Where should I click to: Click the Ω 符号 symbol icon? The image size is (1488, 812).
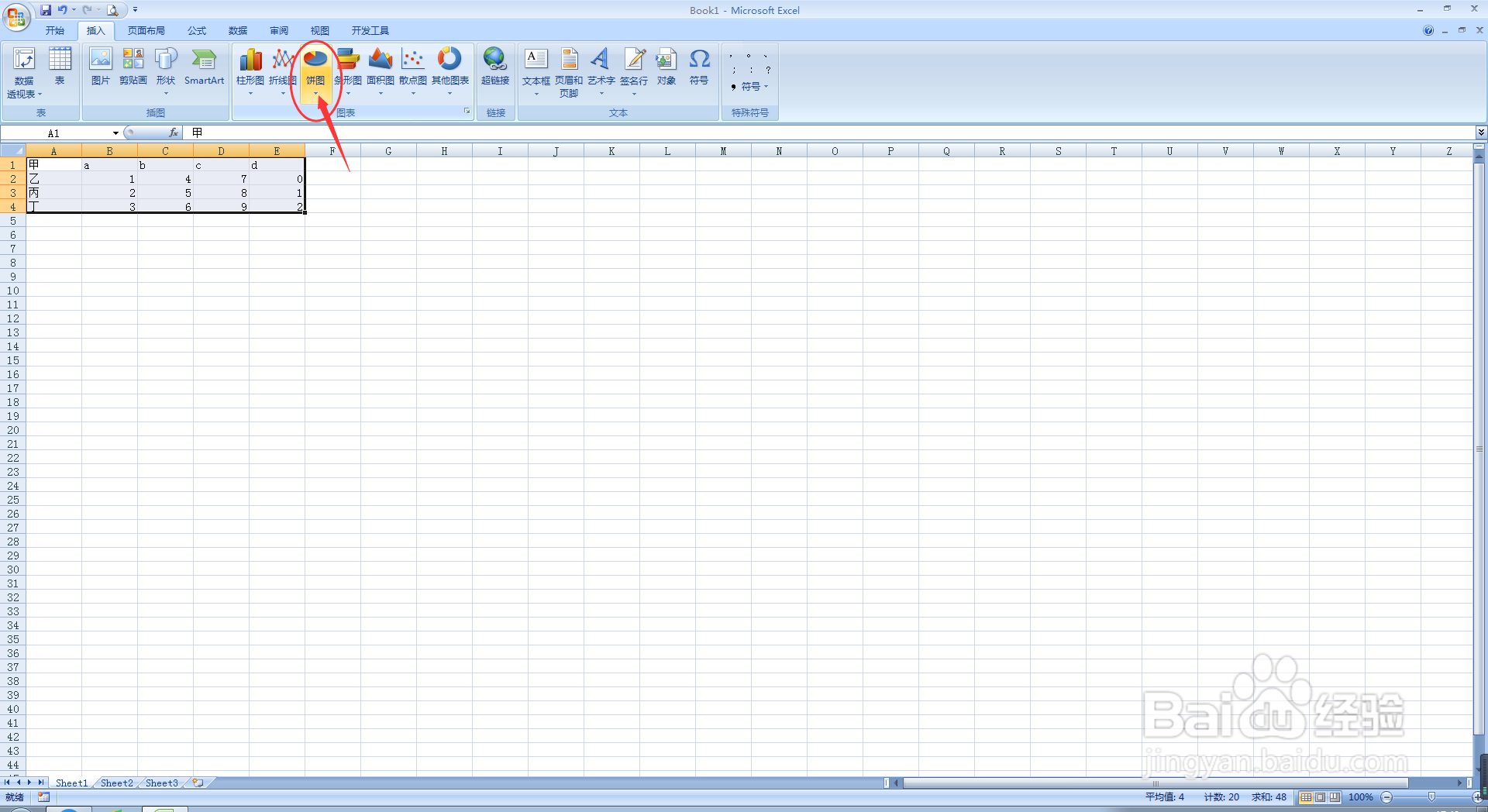[x=699, y=67]
